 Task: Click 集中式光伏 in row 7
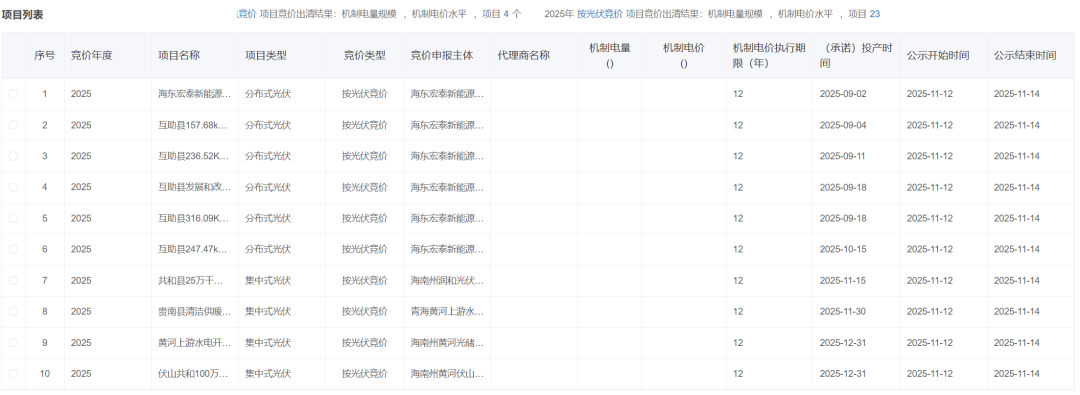pyautogui.click(x=268, y=281)
